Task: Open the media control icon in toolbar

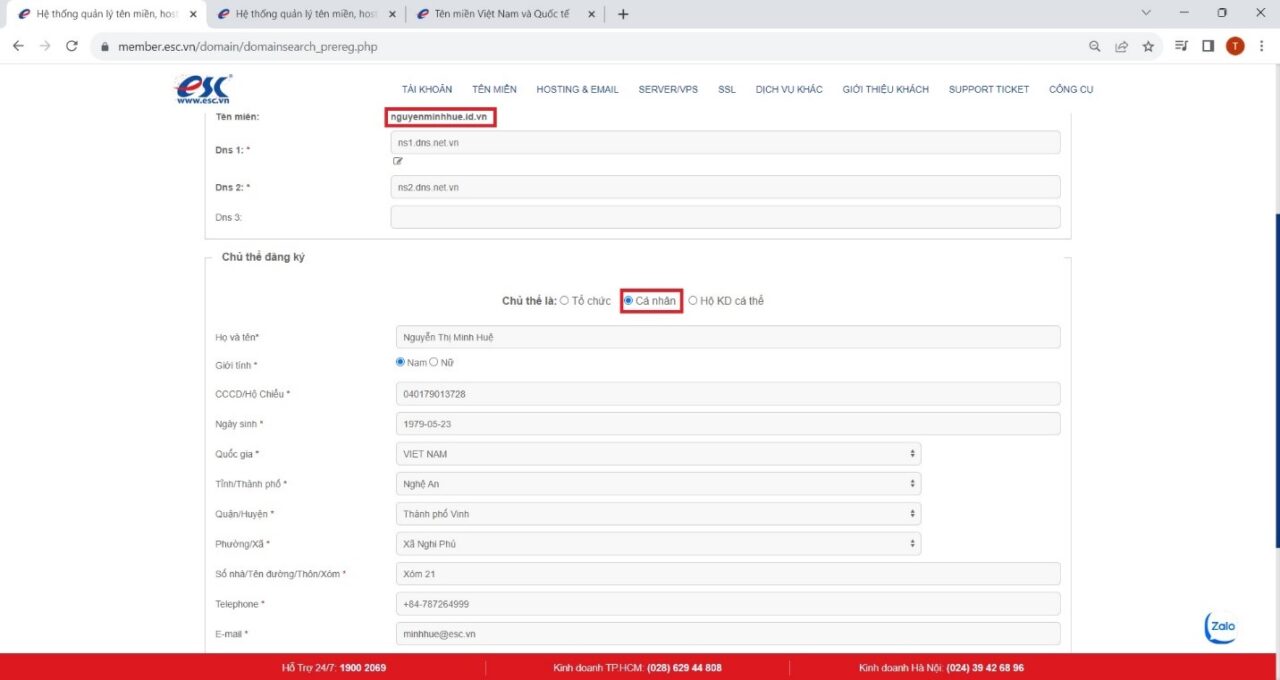Action: pos(1181,46)
